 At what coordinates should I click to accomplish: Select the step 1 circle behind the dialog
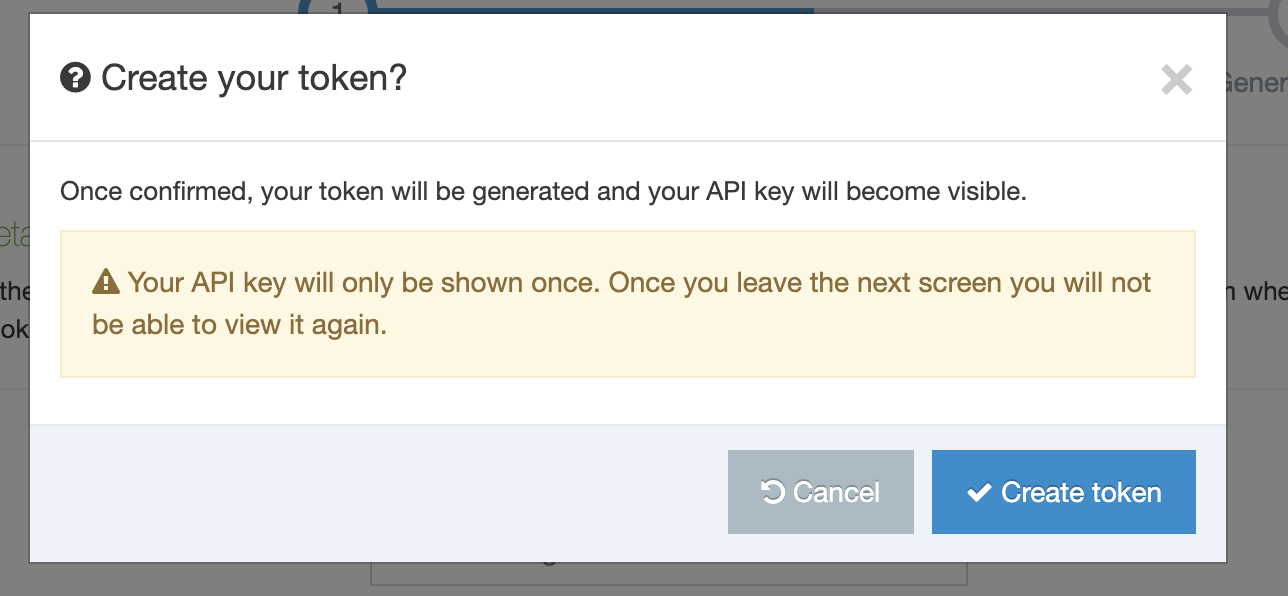point(337,7)
